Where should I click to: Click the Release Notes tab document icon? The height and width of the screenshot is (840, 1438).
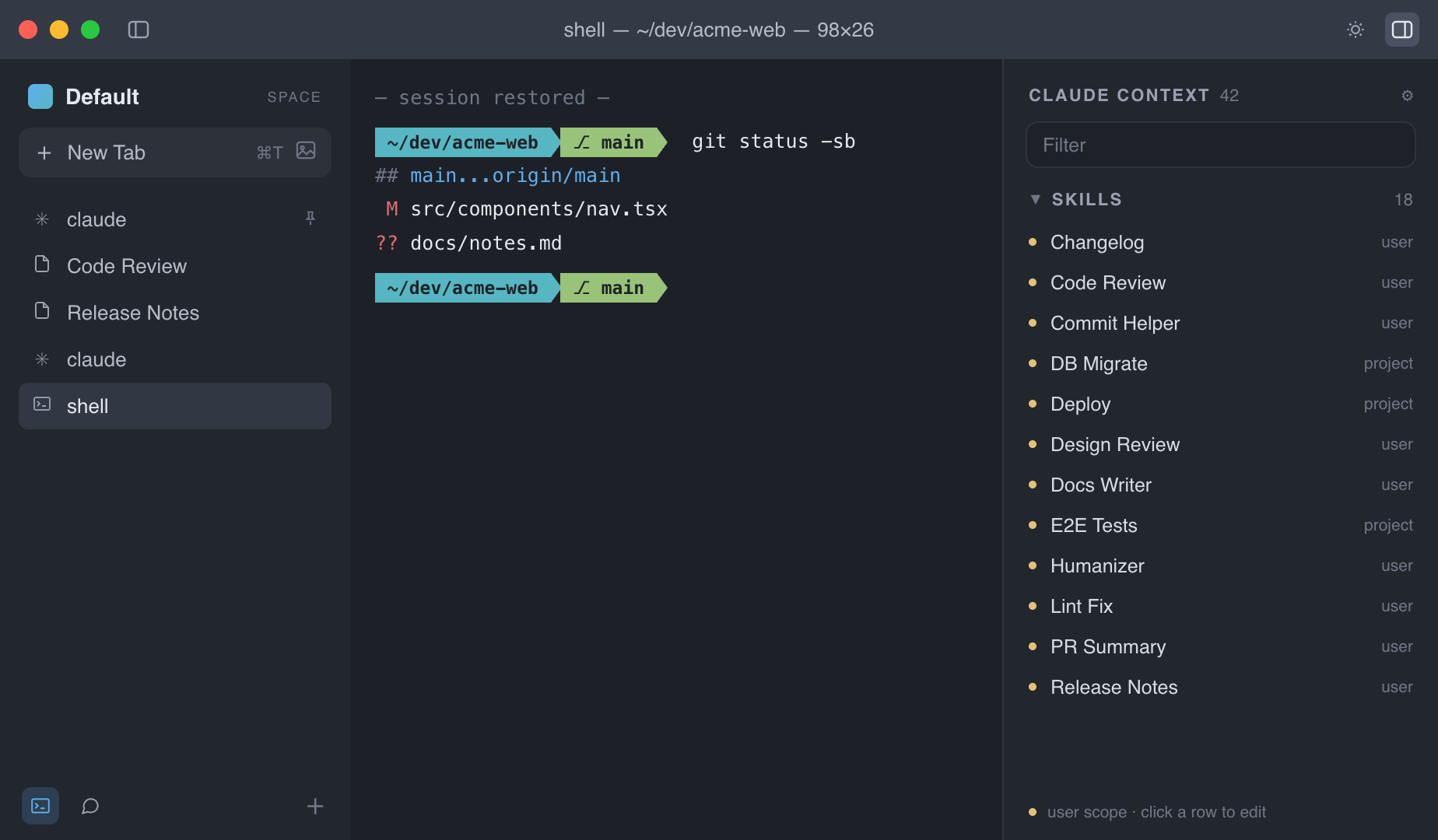[x=42, y=311]
